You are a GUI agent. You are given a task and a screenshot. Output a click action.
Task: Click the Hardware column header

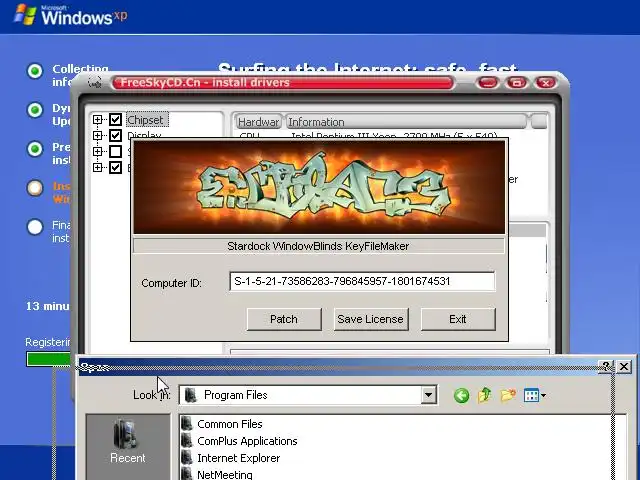[258, 122]
